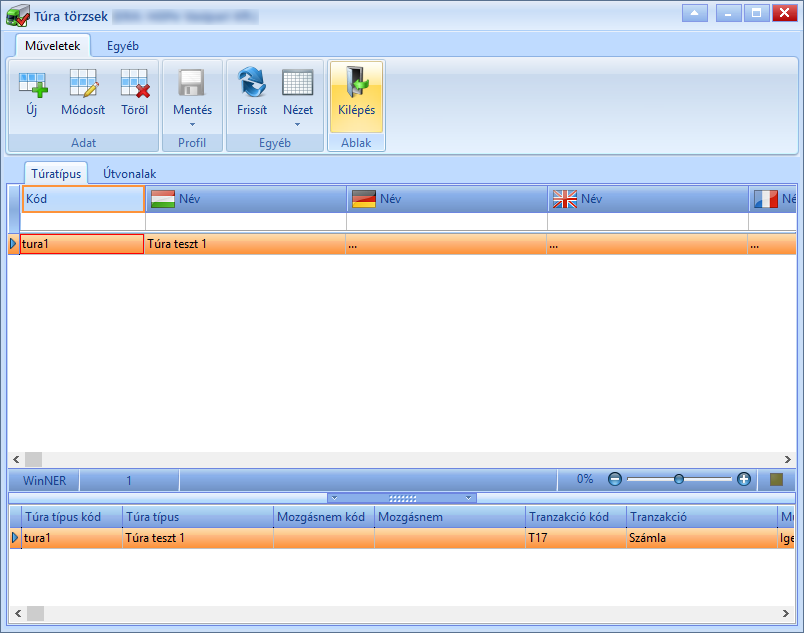804x633 pixels.
Task: Click the British flag Név column header
Action: (x=648, y=199)
